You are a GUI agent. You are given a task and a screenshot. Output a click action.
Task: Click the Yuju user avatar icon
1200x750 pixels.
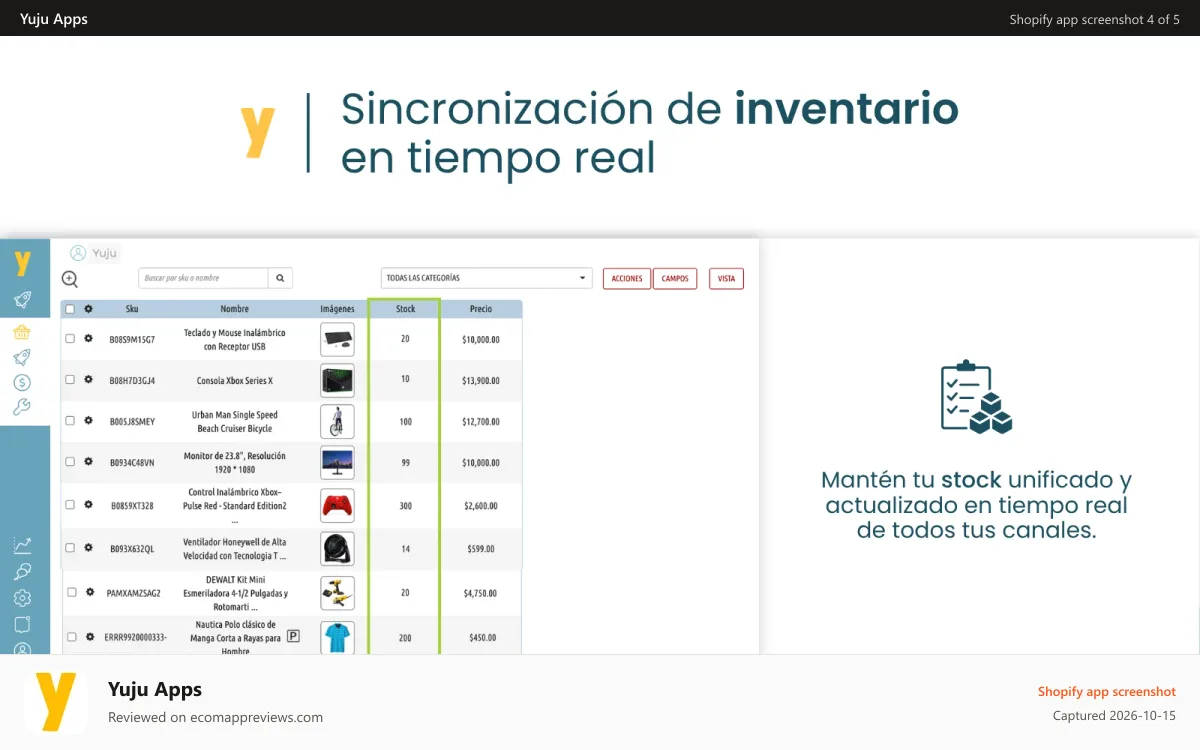[78, 253]
